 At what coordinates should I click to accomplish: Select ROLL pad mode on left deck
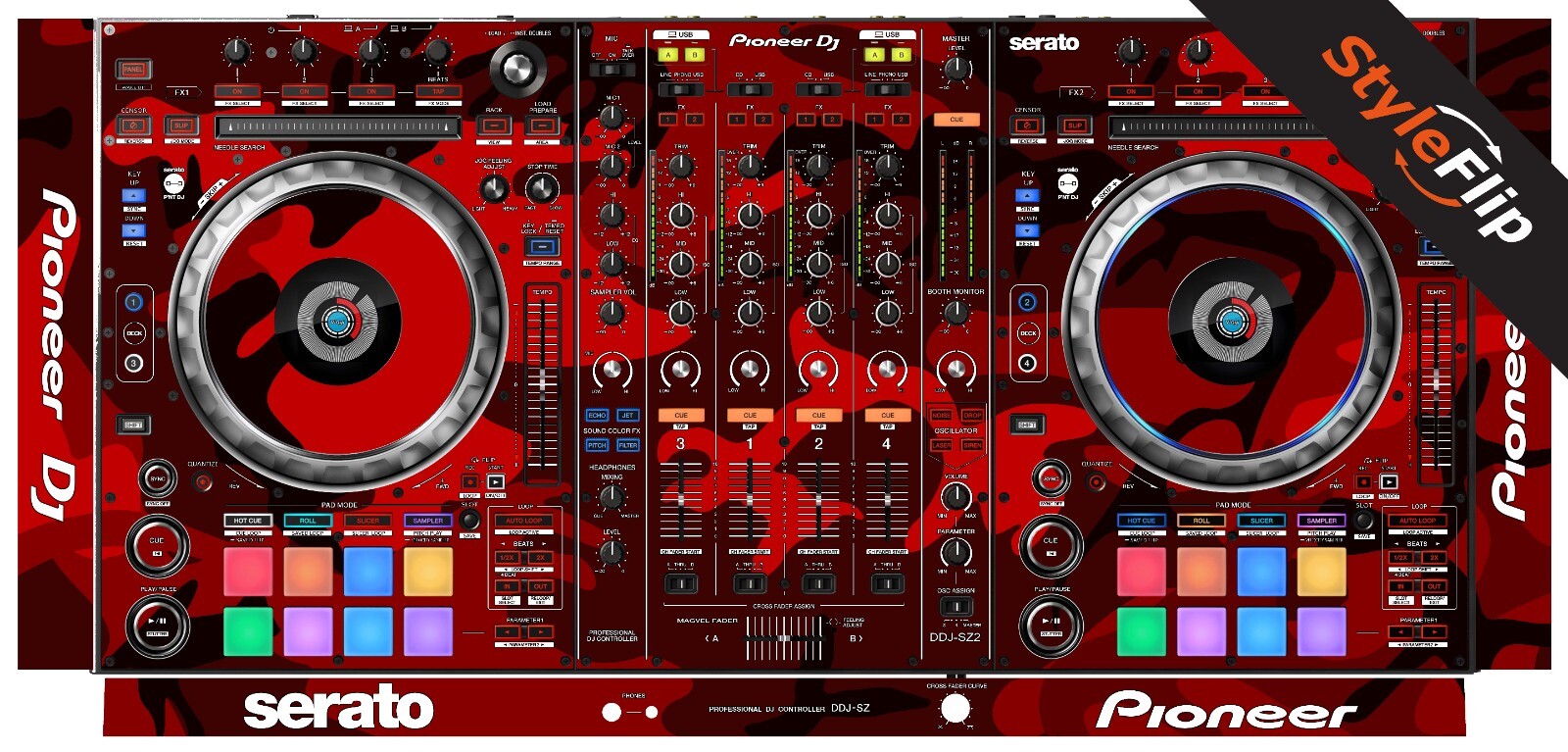click(x=308, y=521)
